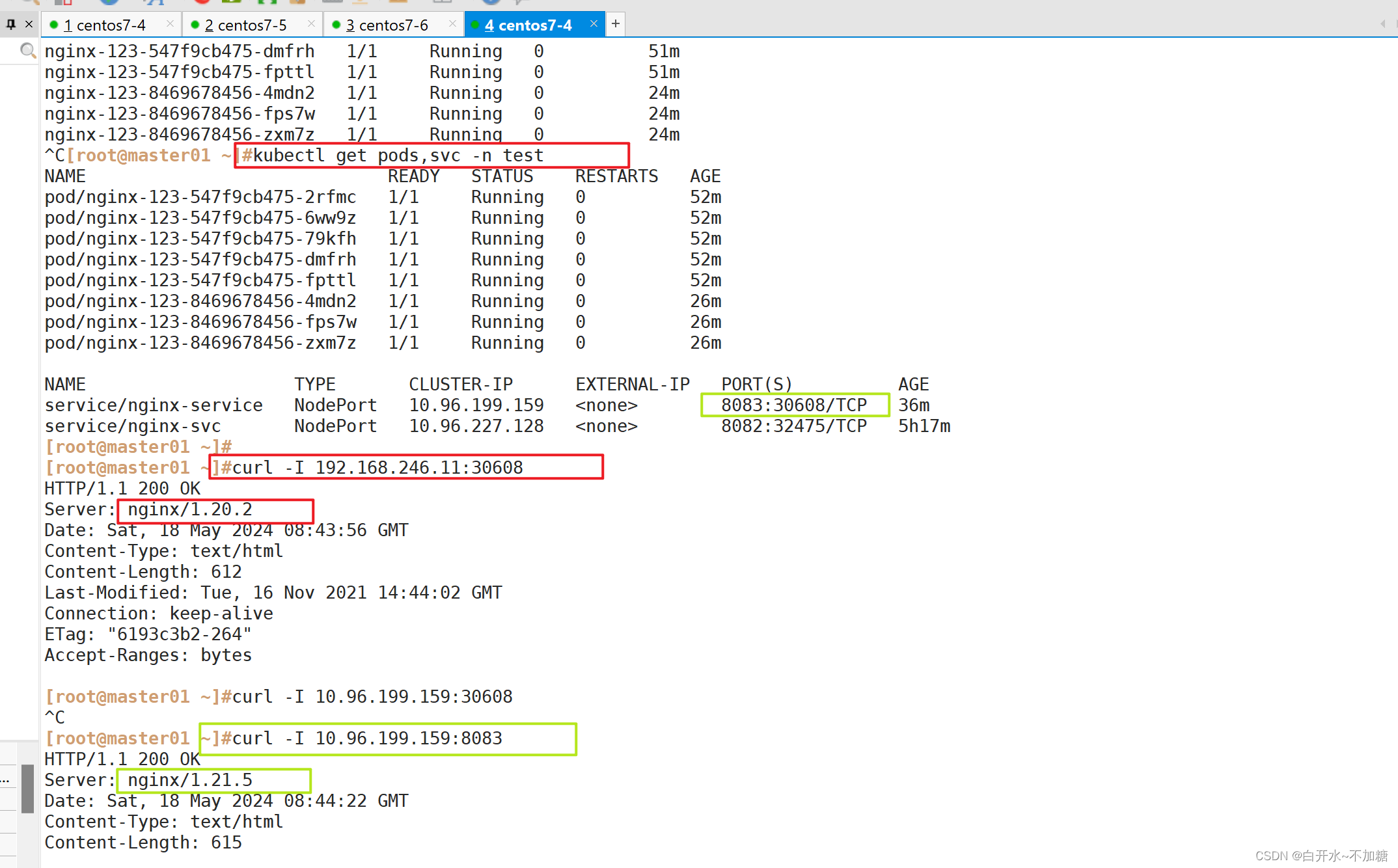Click port value 8082:32475/TCP
The image size is (1398, 868).
pos(794,426)
